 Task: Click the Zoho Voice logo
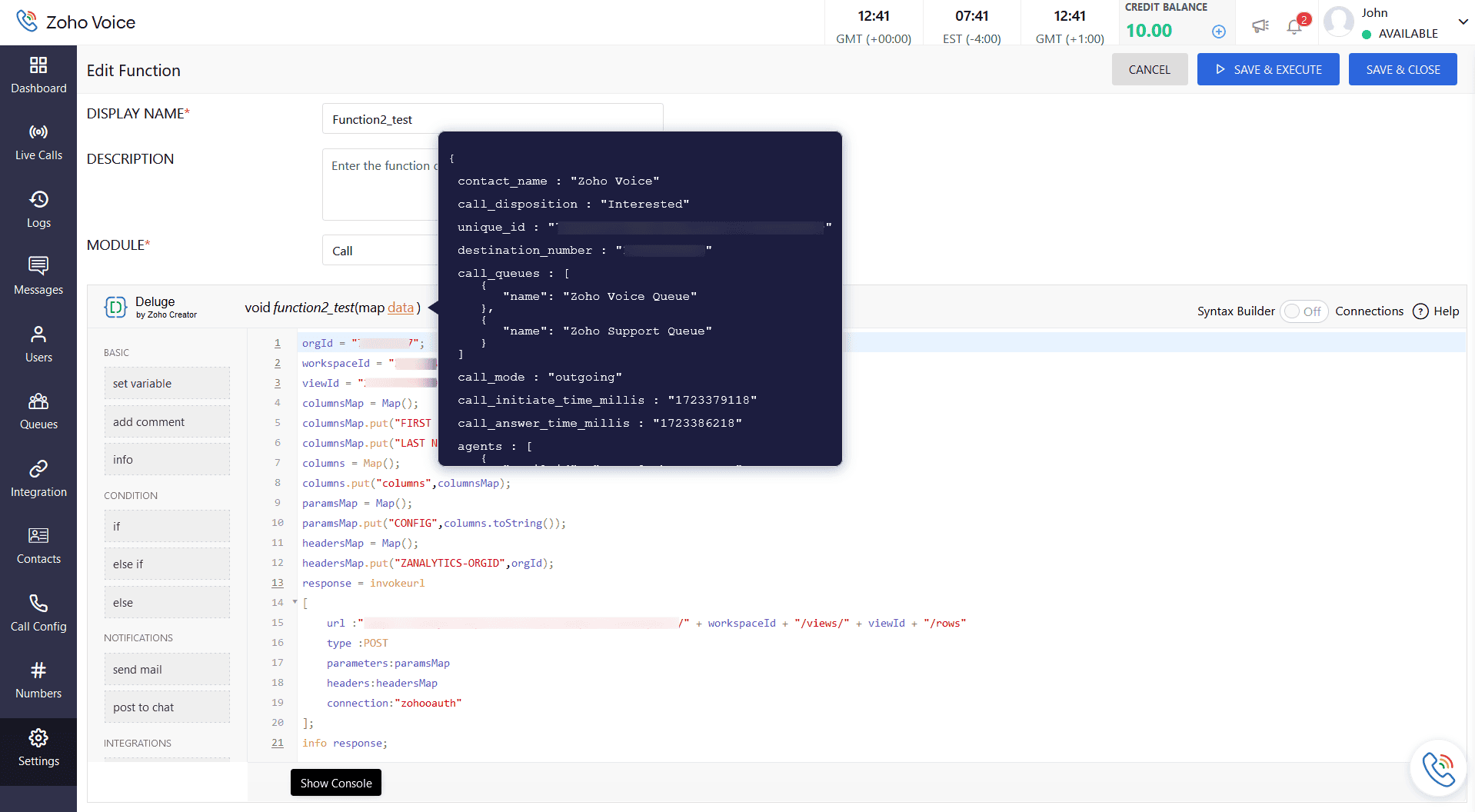point(77,22)
